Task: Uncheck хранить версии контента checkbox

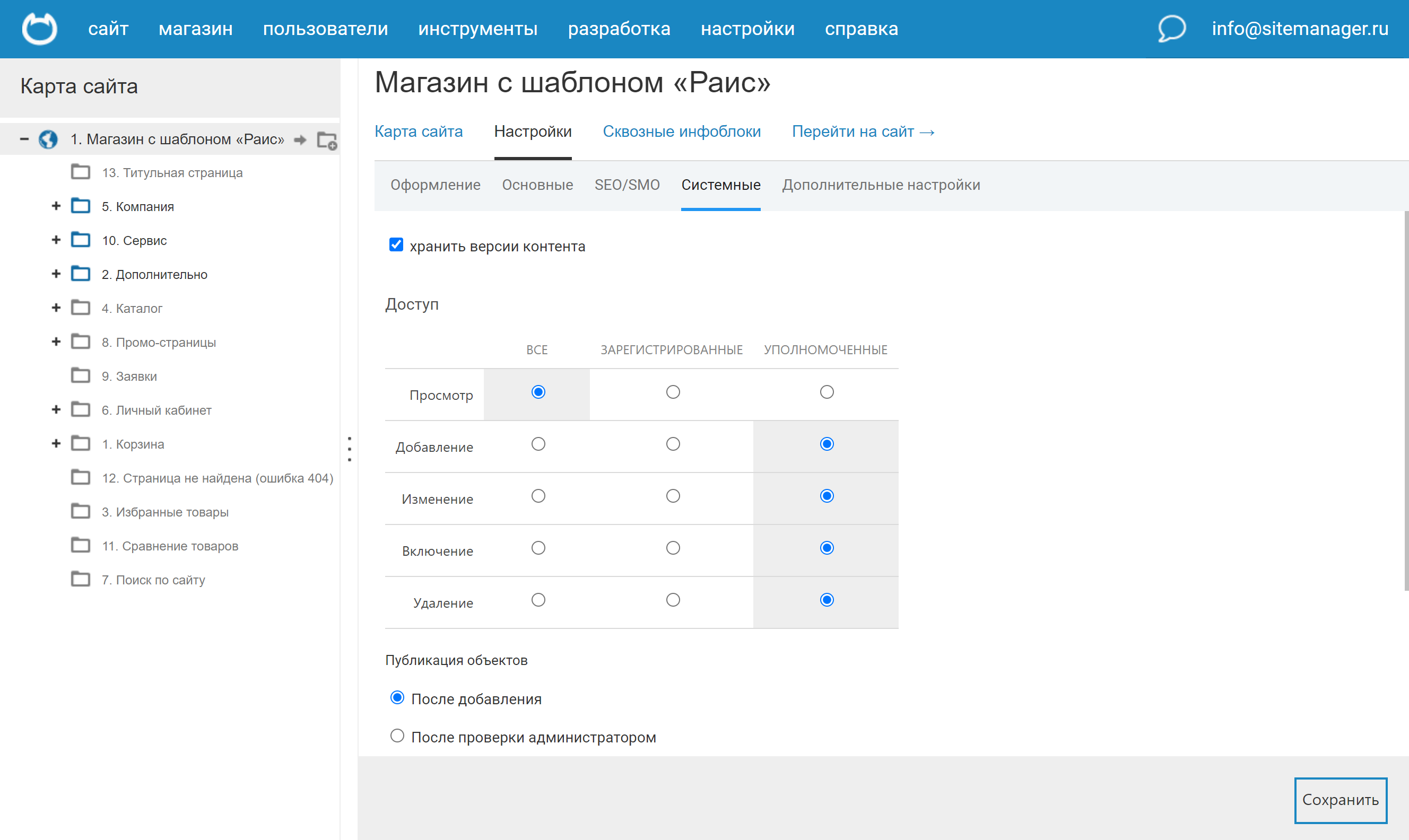Action: 396,245
